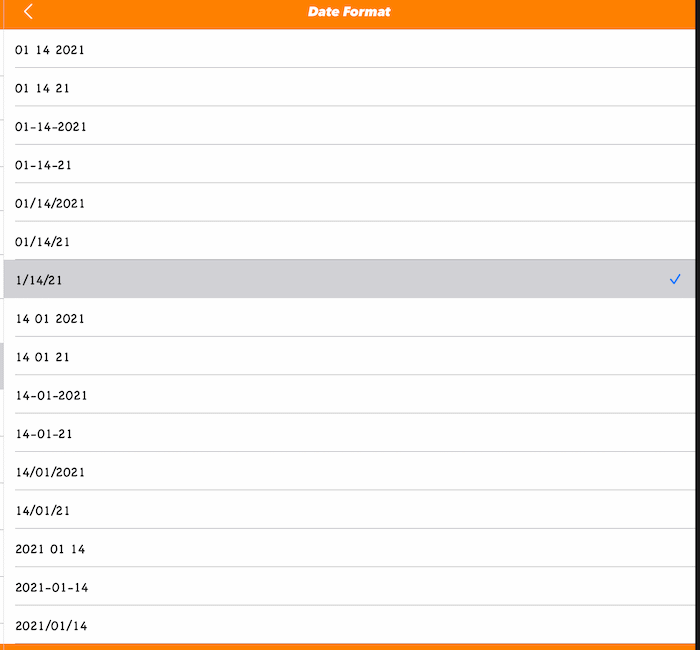This screenshot has width=700, height=650.
Task: Pick date format 14-01-2021
Action: 349,395
